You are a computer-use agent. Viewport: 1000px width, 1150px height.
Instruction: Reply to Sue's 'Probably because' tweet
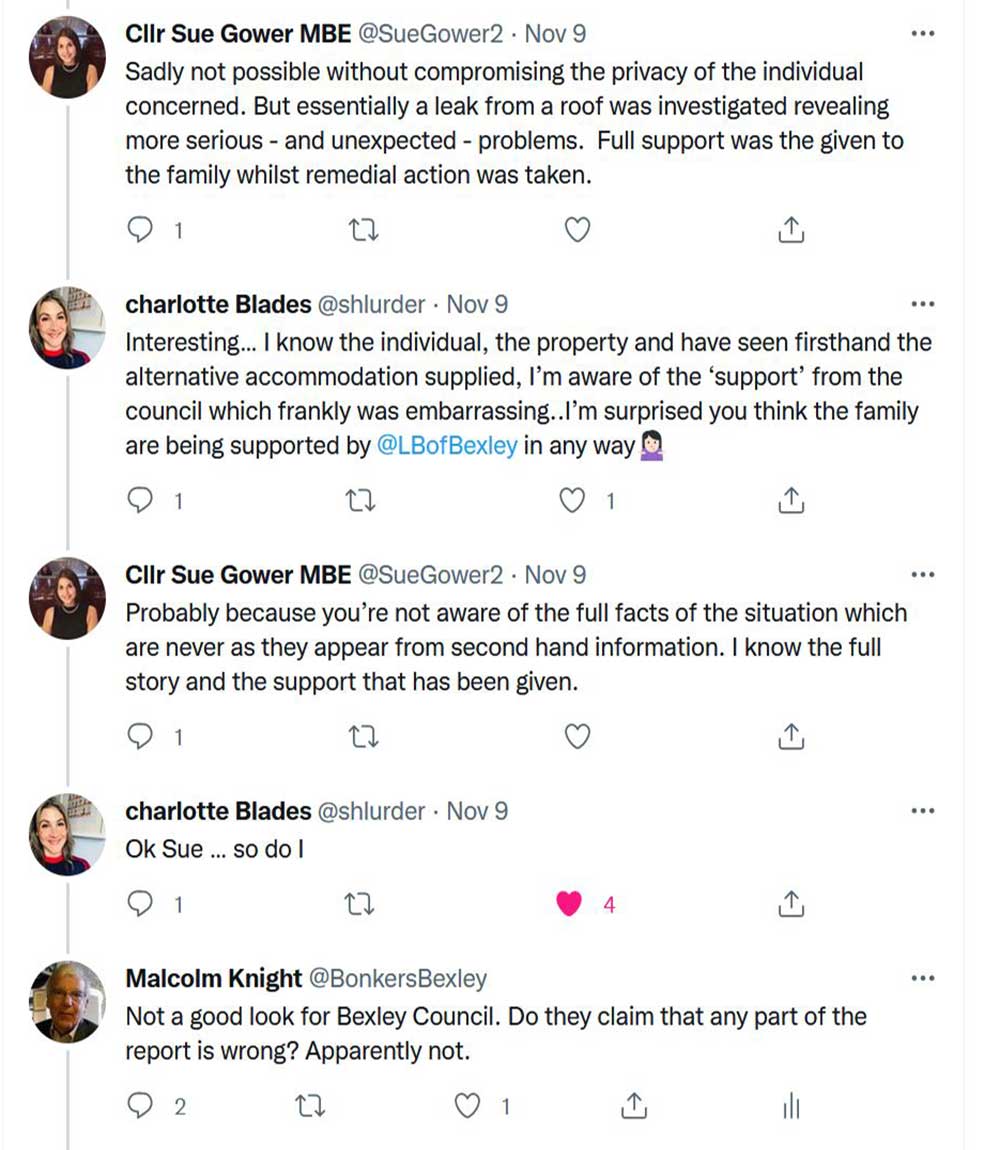coord(141,737)
